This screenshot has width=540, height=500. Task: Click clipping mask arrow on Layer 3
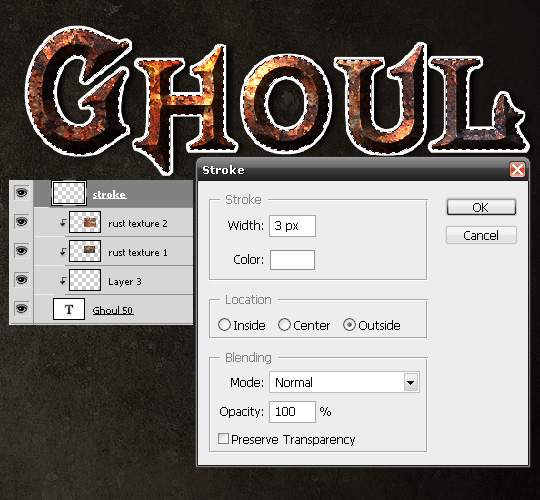pos(63,281)
